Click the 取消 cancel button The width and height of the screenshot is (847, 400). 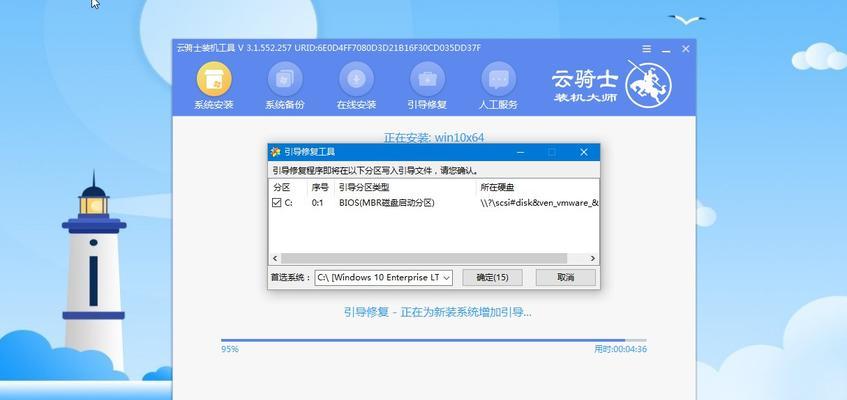[x=566, y=277]
